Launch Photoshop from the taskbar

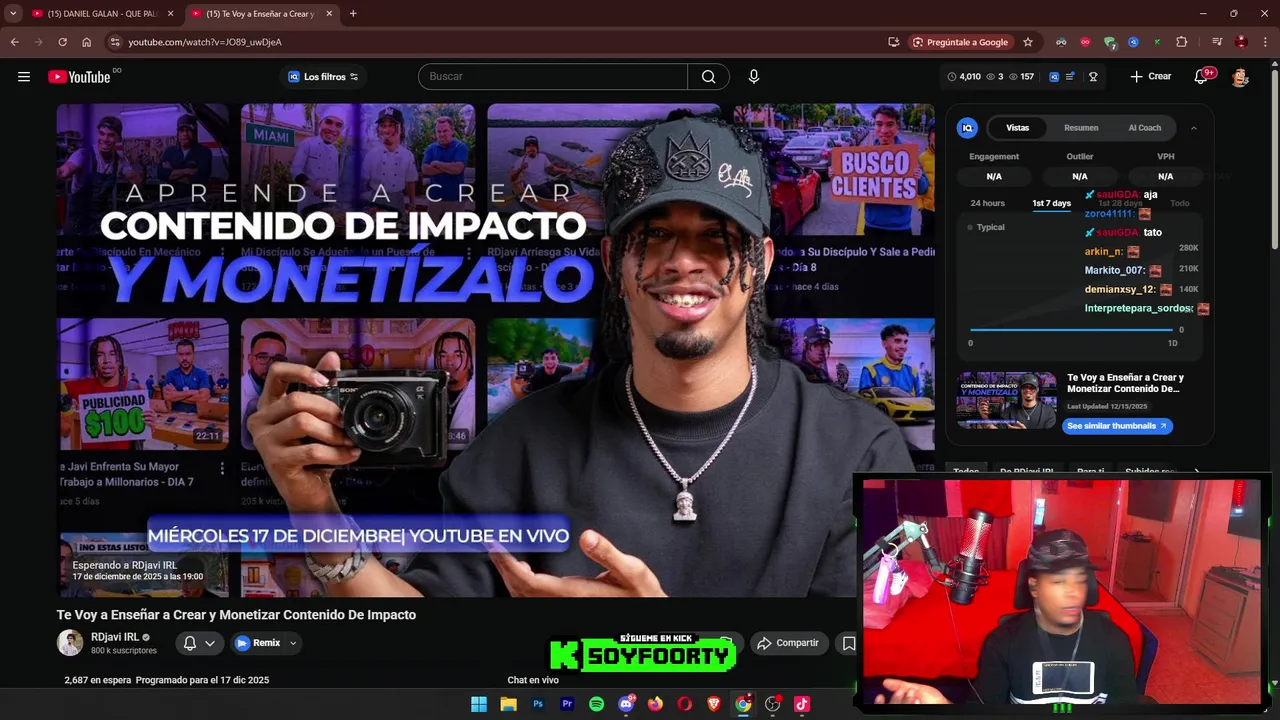tap(538, 704)
